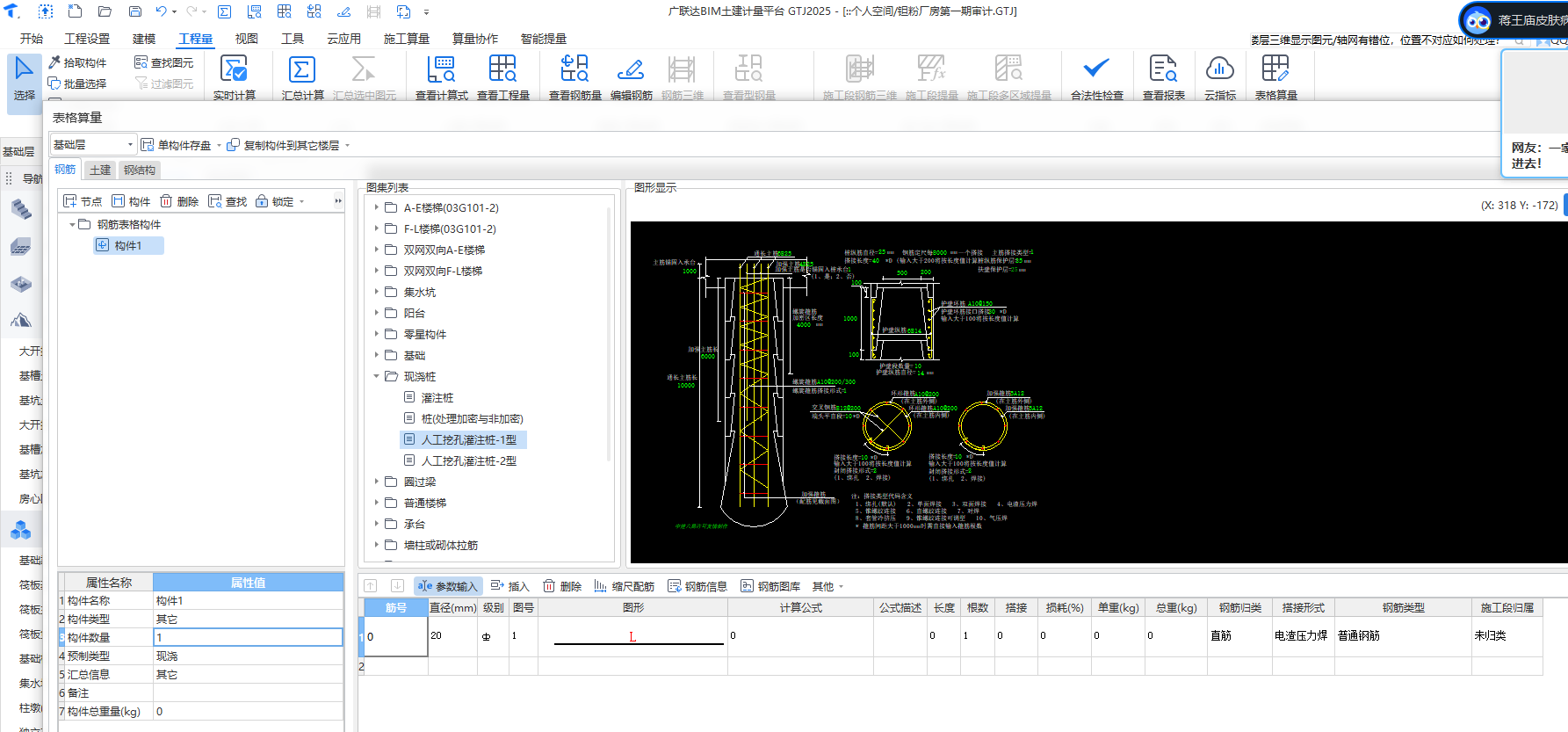This screenshot has width=1568, height=732.
Task: Click the 直径 cell with value 20
Action: [x=453, y=636]
